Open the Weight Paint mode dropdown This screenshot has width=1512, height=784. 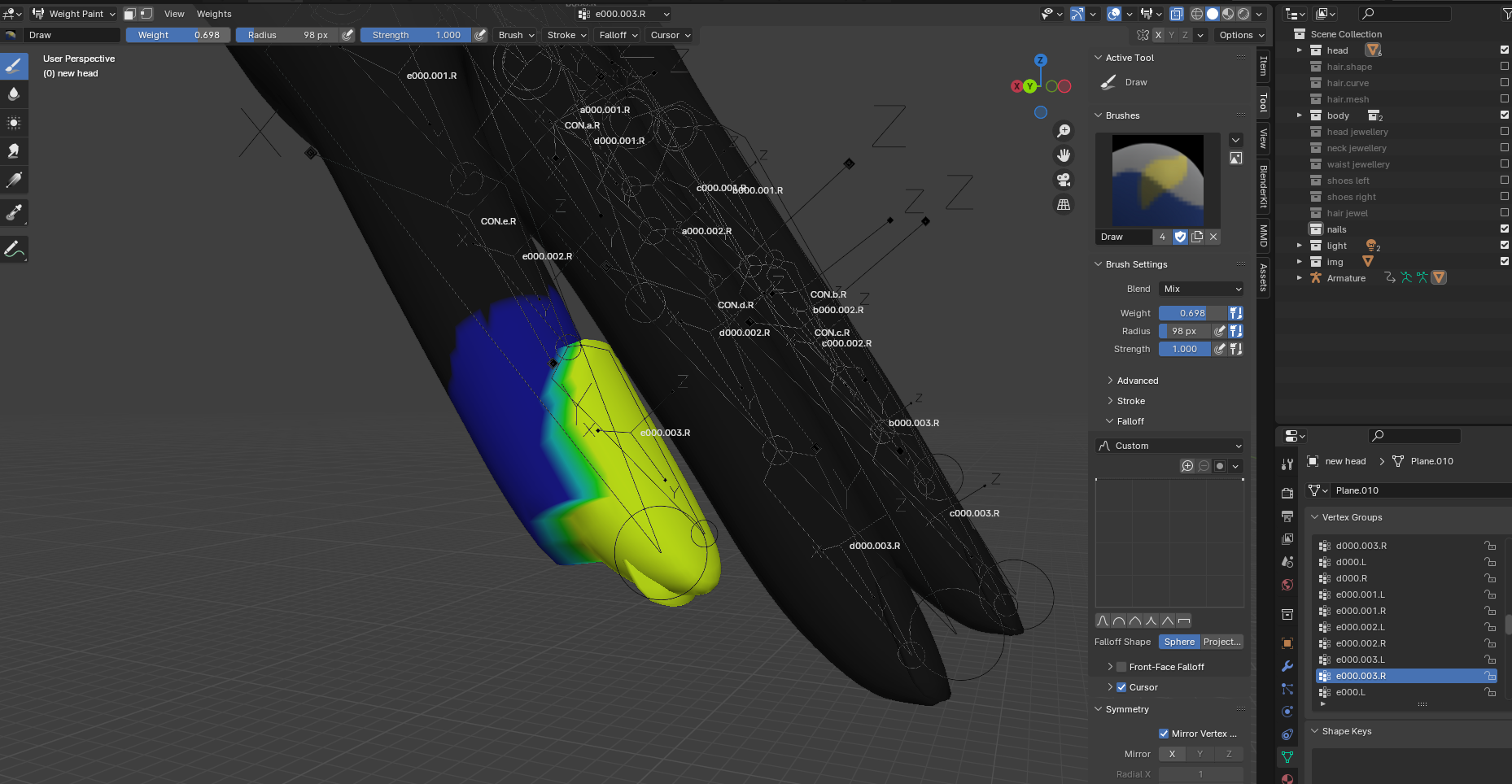point(74,14)
